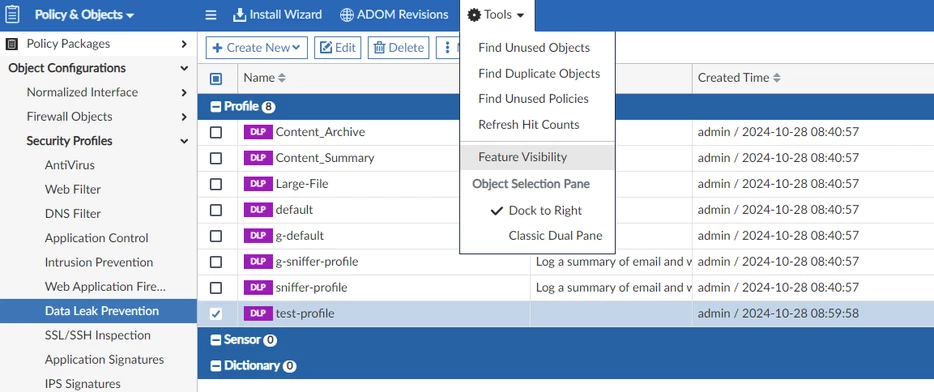Viewport: 934px width, 392px height.
Task: Click DLP badge icon for test-profile
Action: (258, 313)
